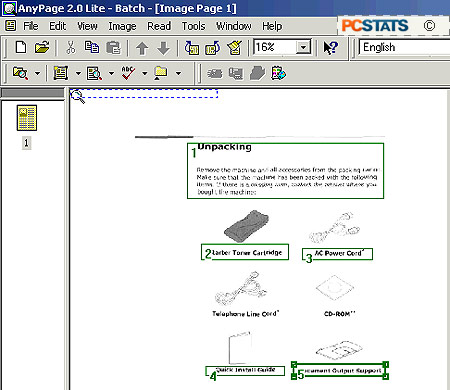Open the Tools menu
450x390 pixels.
coord(193,26)
